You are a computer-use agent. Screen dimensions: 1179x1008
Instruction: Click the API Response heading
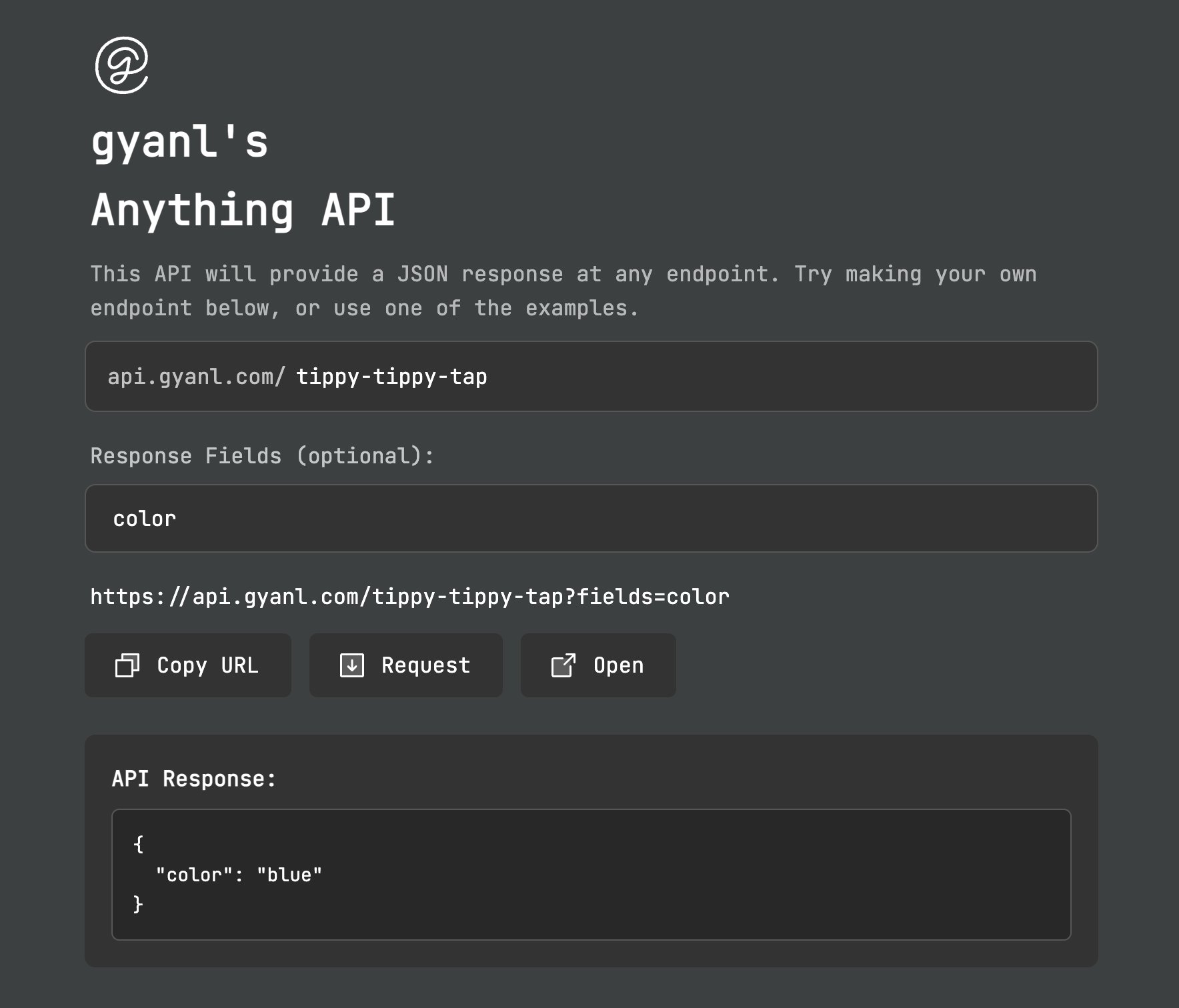[x=194, y=779]
